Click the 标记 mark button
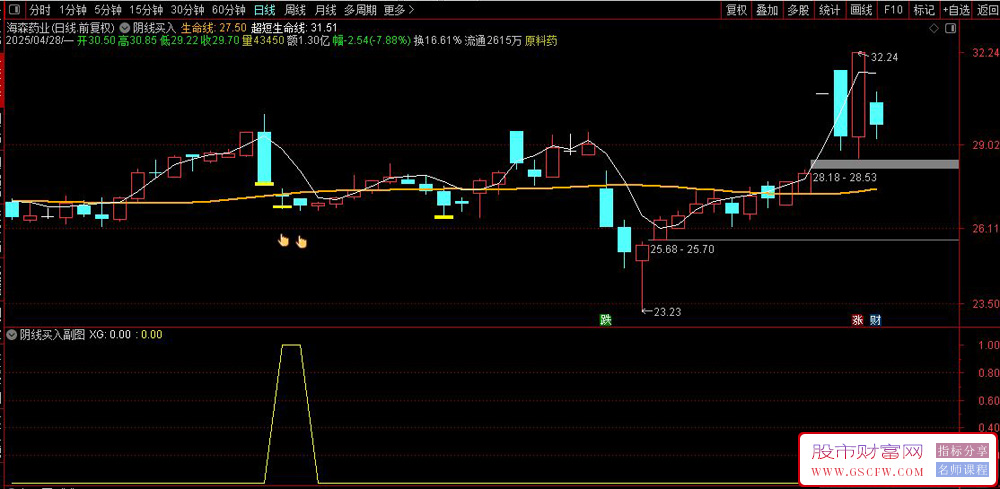The height and width of the screenshot is (489, 1000). click(923, 10)
